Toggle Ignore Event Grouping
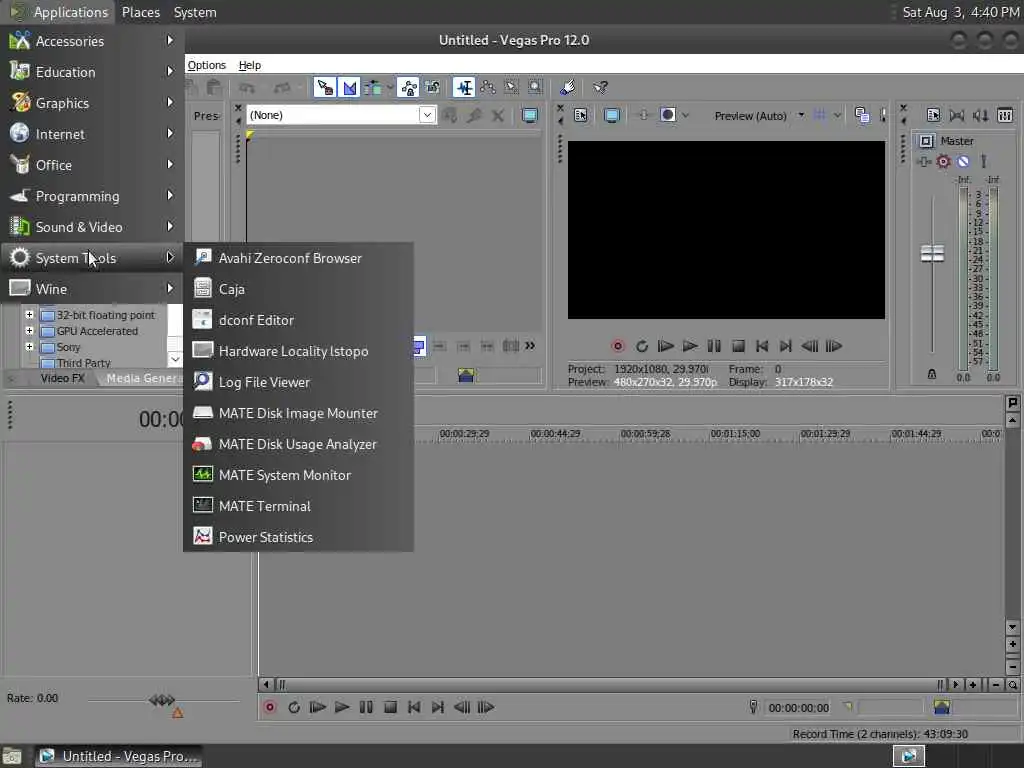1024x768 pixels. click(432, 88)
